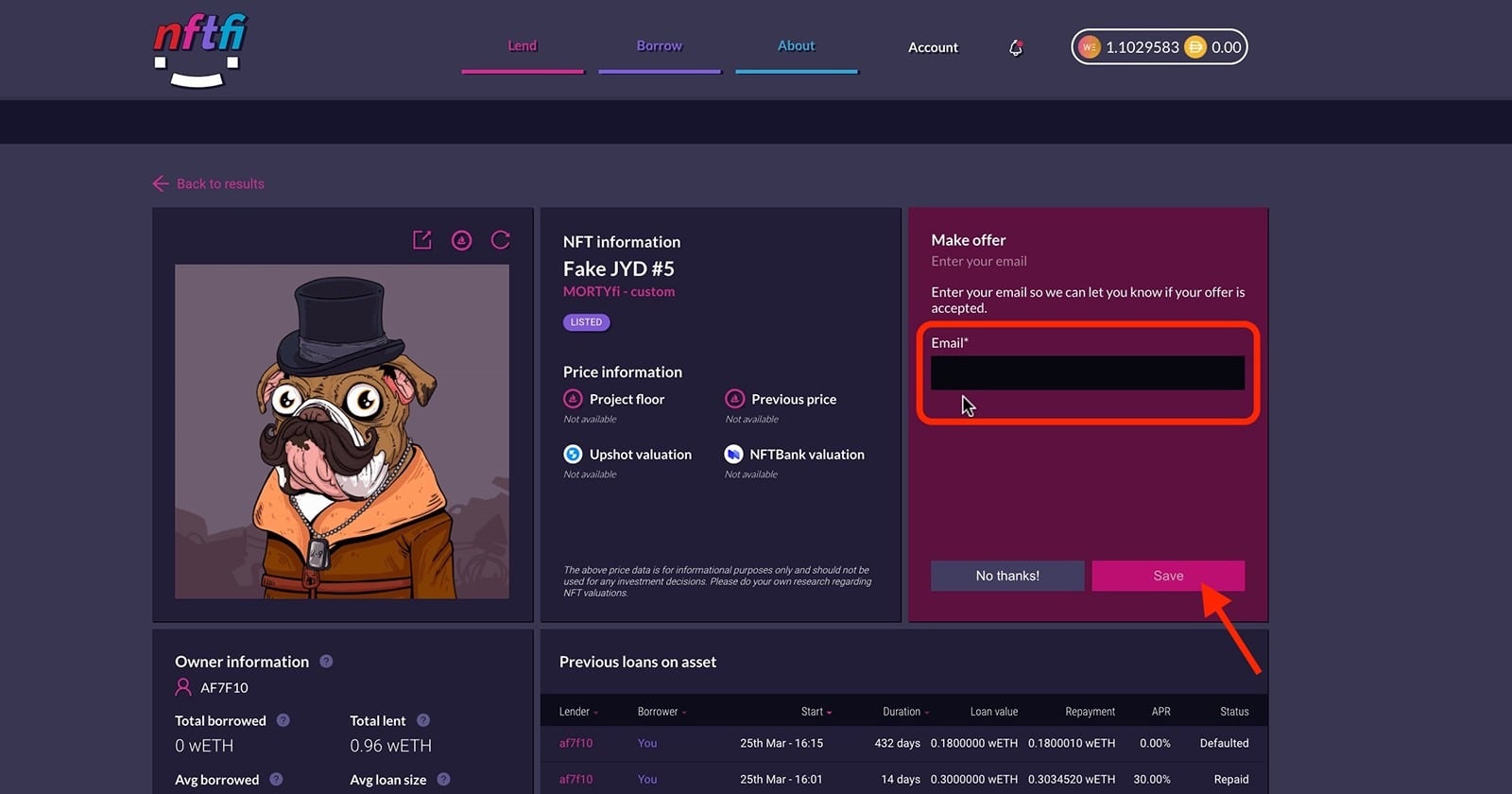Click the 30.00% APR cell
This screenshot has height=794, width=1512.
1152,780
